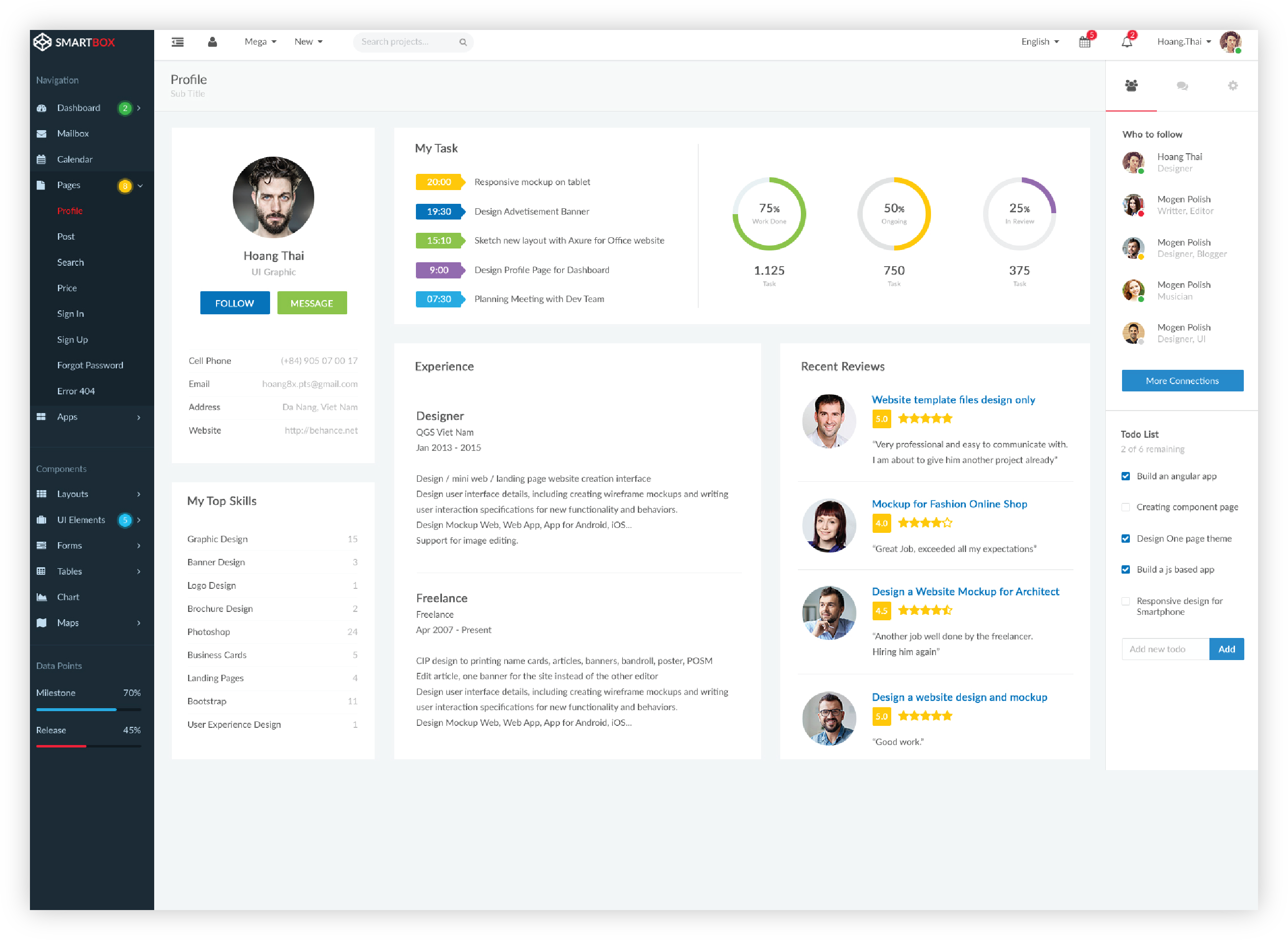The image size is (1288, 940).
Task: Click the More Connections button
Action: [x=1183, y=381]
